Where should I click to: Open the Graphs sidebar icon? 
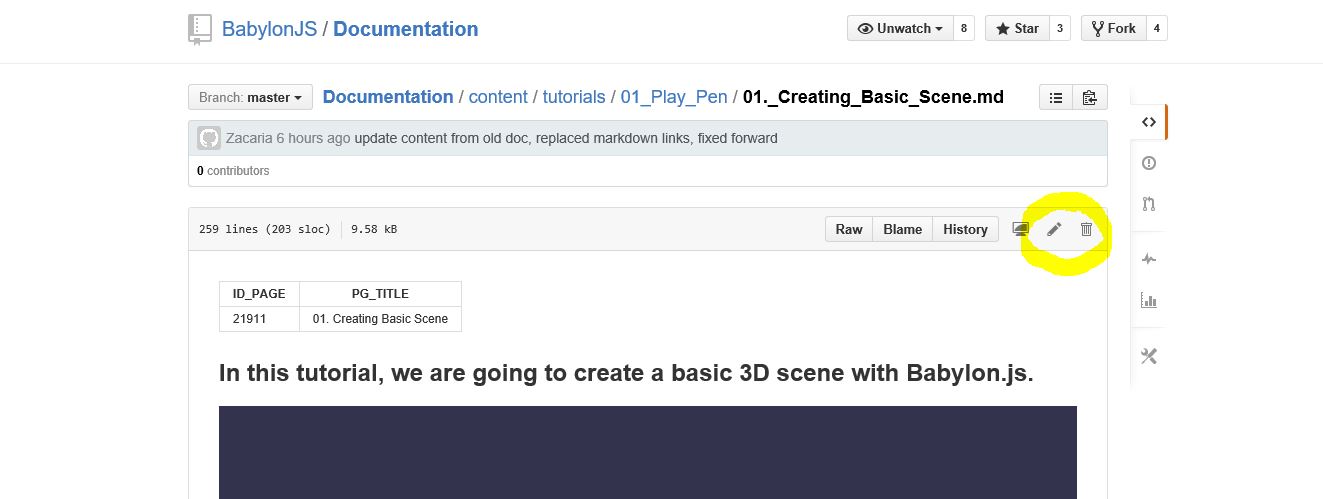1149,300
